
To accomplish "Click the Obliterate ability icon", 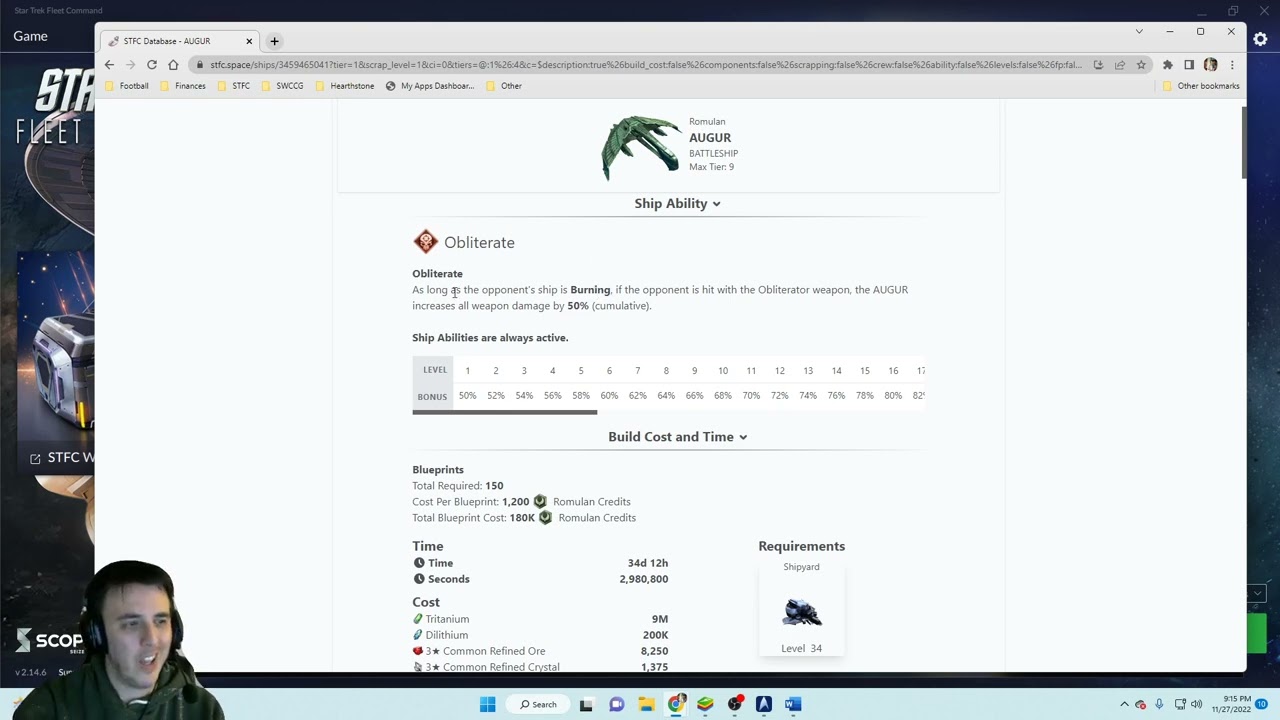I will click(426, 242).
